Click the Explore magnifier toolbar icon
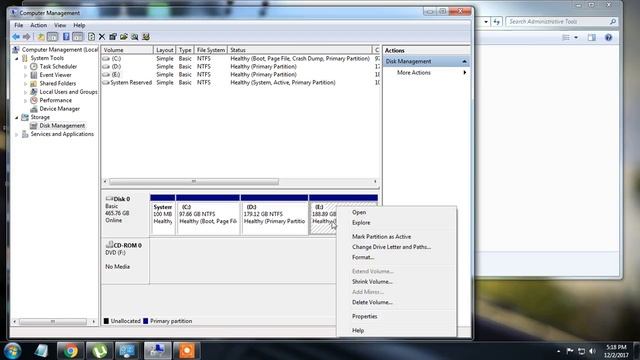This screenshot has width=640, height=360. point(135,37)
